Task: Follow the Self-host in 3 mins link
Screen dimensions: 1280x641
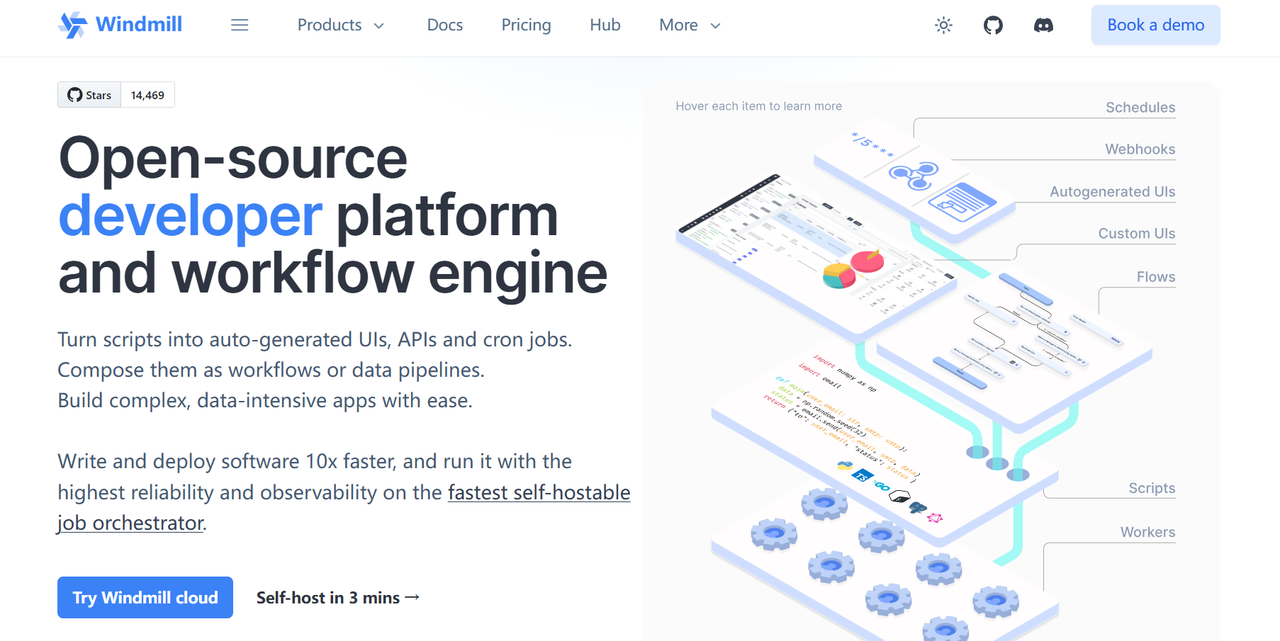Action: click(x=338, y=597)
